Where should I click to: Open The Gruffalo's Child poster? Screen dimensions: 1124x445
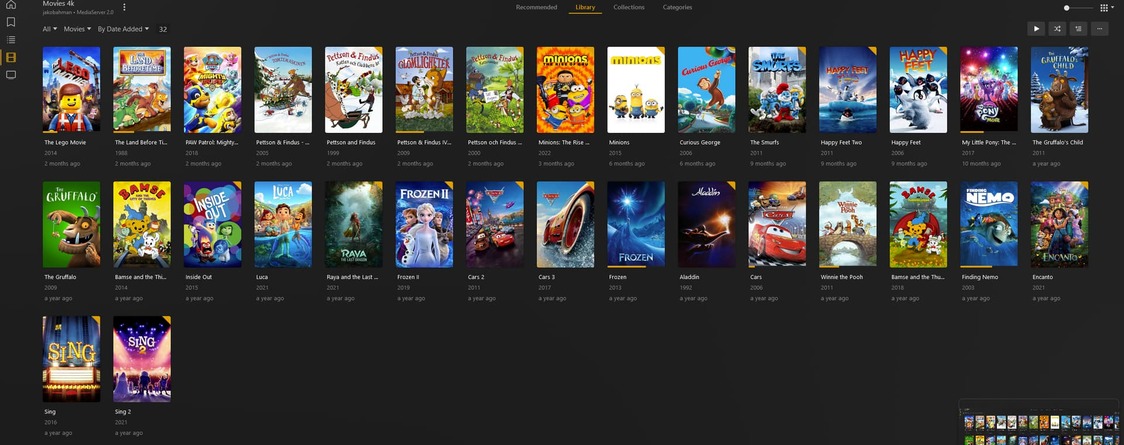tap(1059, 90)
